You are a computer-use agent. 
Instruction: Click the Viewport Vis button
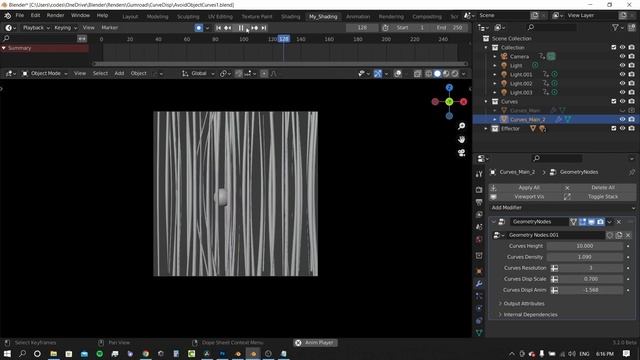(x=525, y=197)
